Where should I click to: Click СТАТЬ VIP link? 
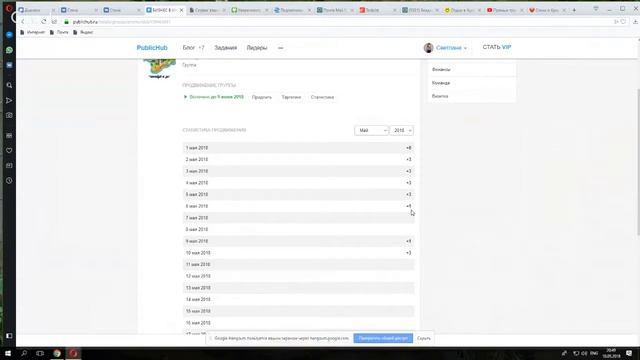coord(497,47)
